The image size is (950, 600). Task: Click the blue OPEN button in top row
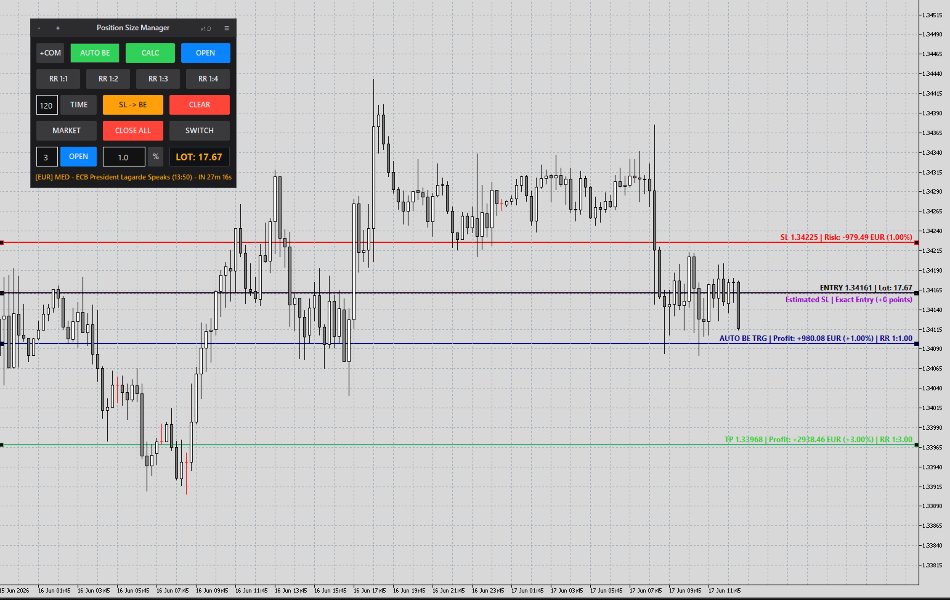tap(205, 53)
